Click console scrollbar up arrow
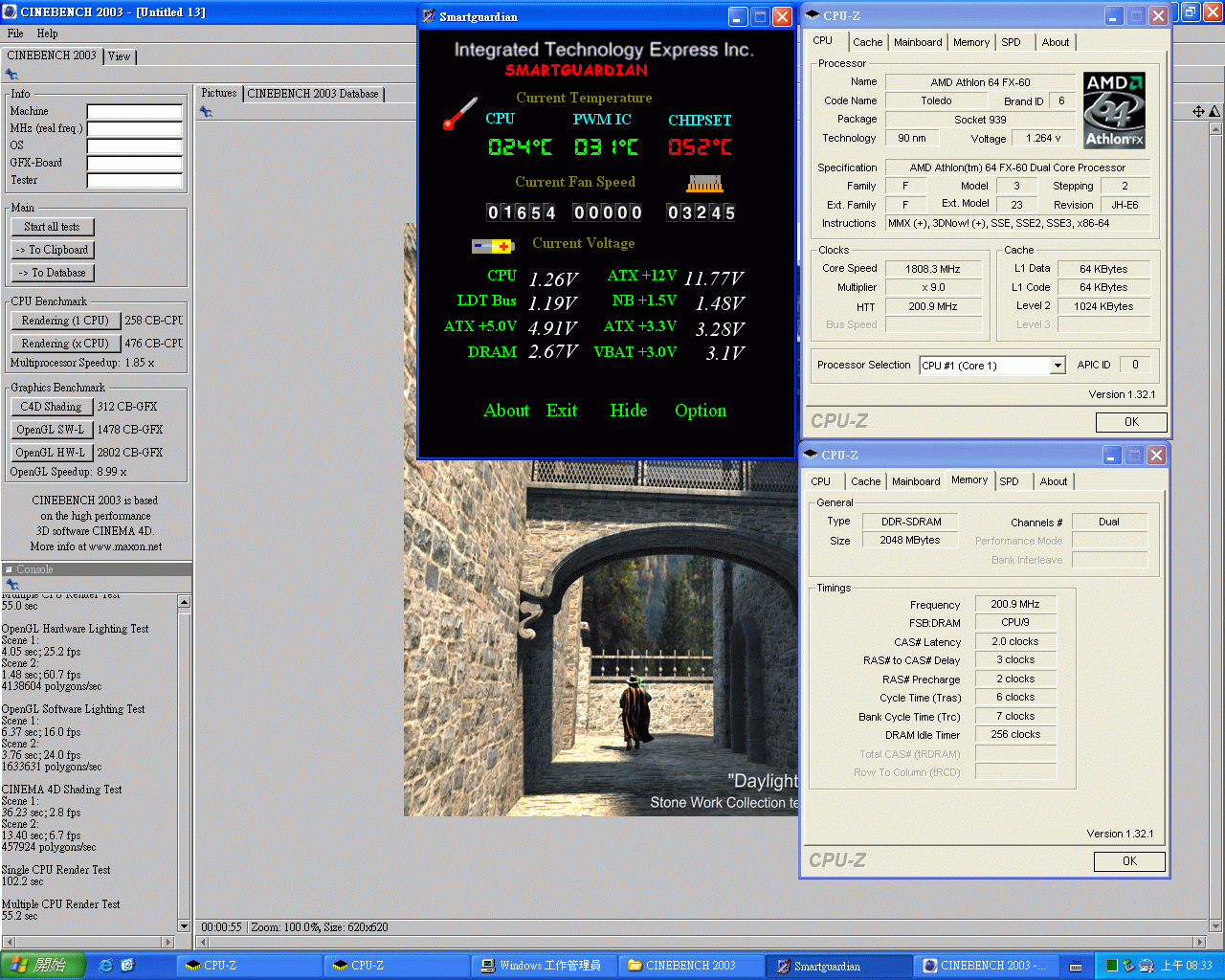The height and width of the screenshot is (980, 1225). 185,602
